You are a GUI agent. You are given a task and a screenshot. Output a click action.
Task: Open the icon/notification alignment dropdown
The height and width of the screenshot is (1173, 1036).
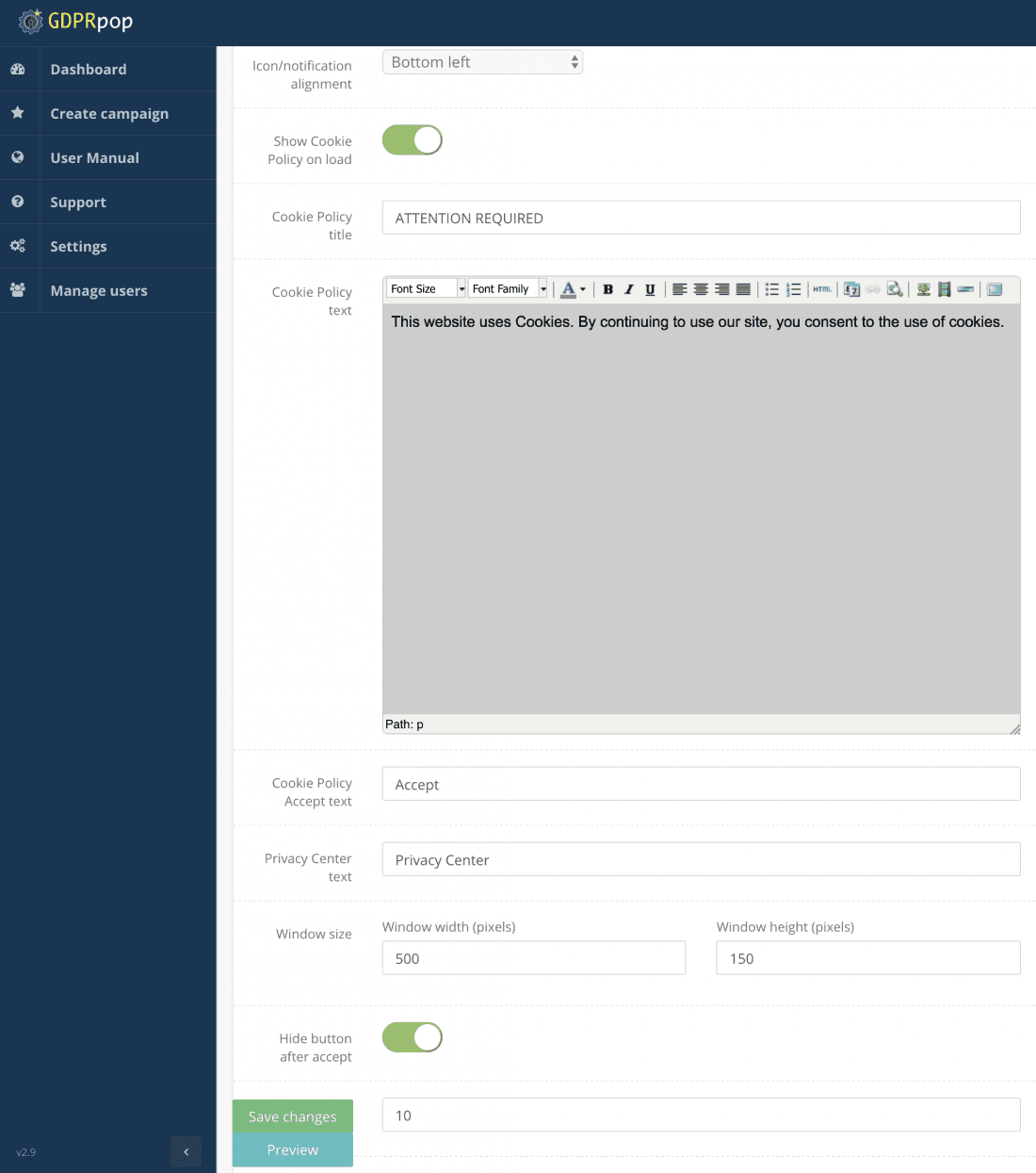(x=482, y=62)
